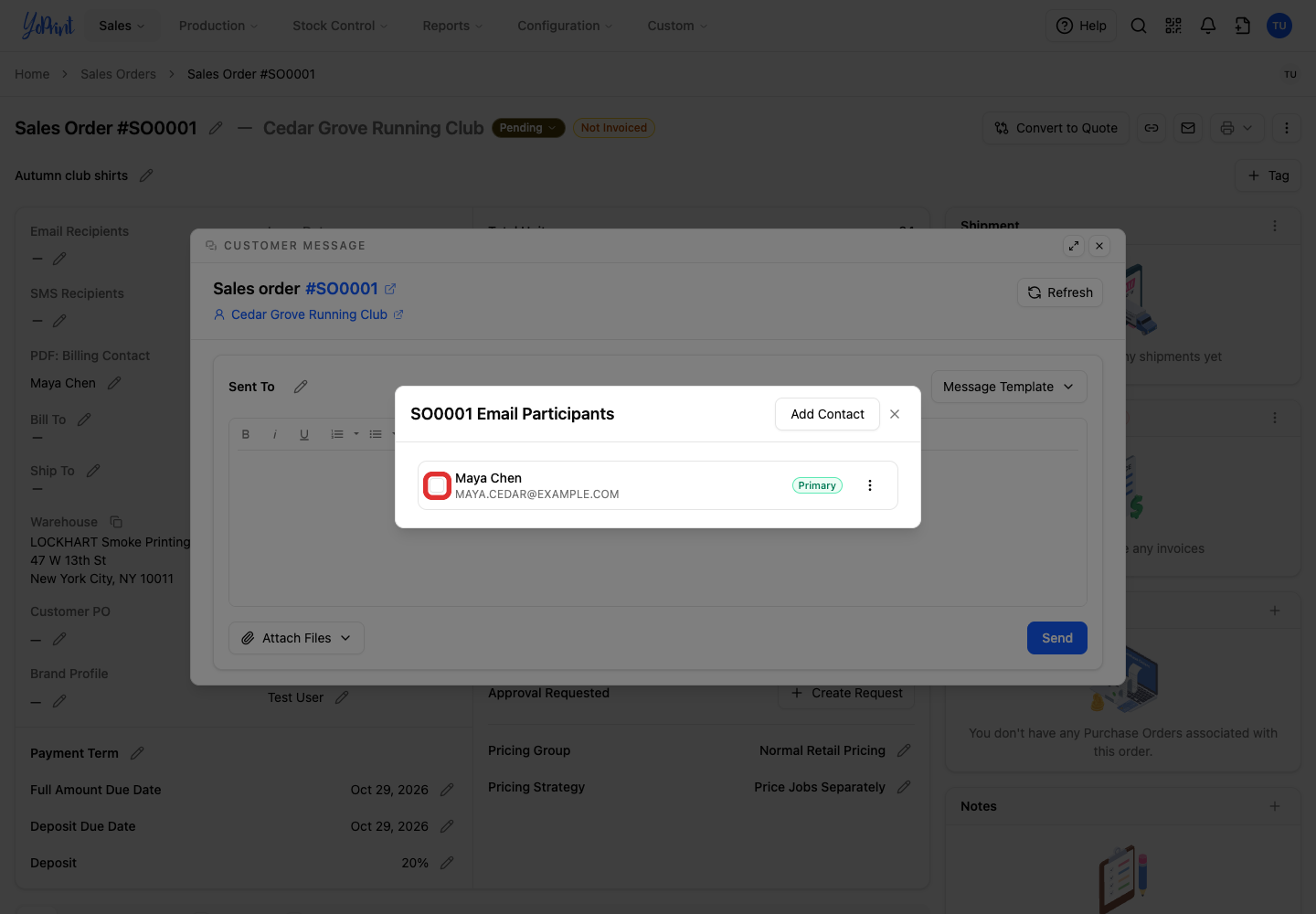Toggle italic formatting in message editor
This screenshot has width=1316, height=914.
click(x=274, y=434)
